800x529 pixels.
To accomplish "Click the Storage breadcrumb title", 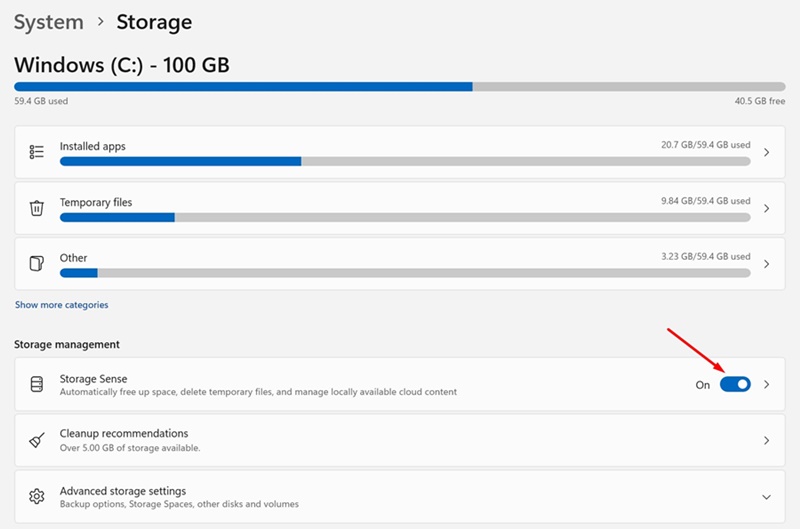I will [154, 21].
